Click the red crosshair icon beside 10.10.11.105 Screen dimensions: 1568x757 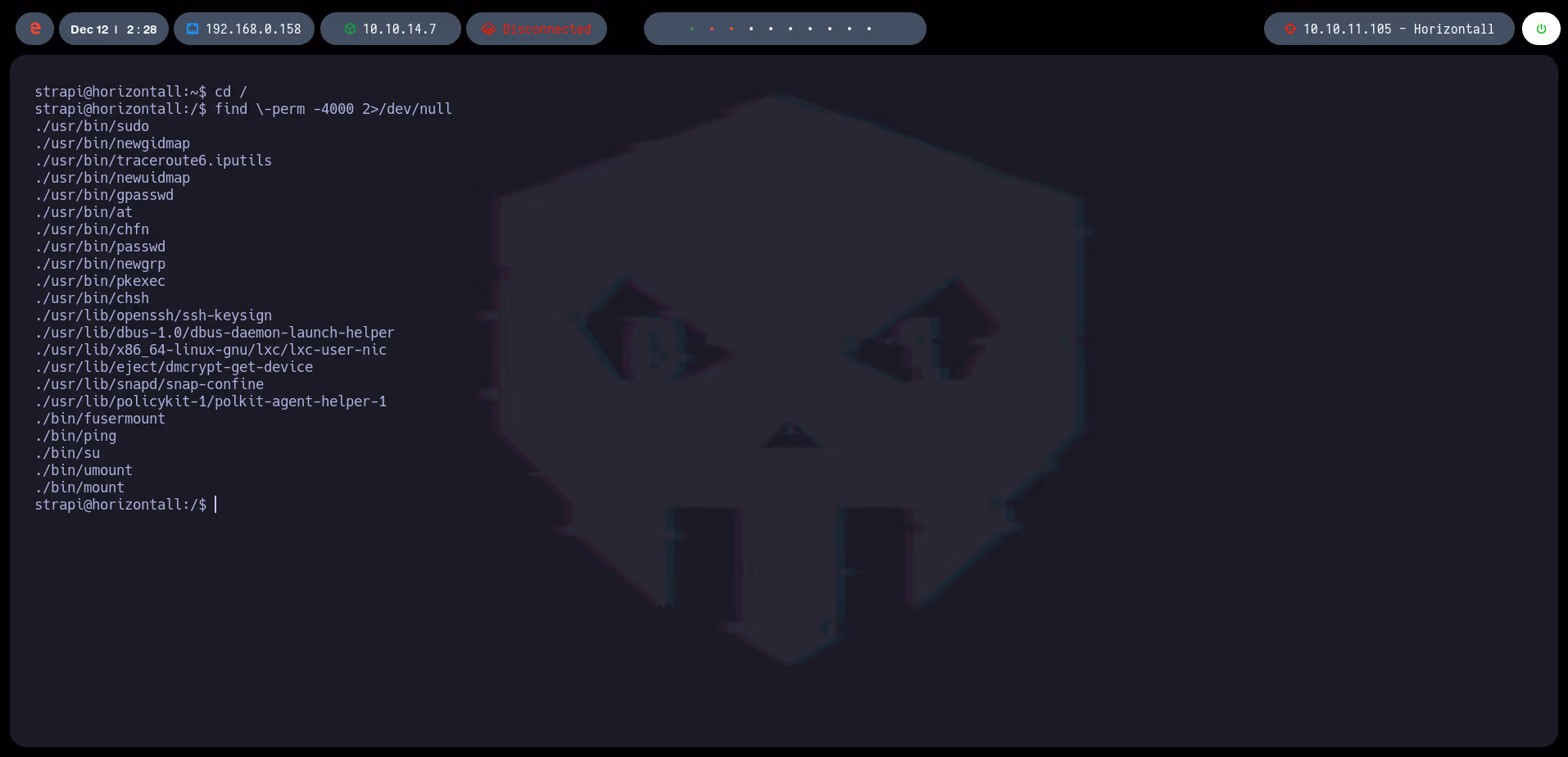coord(1291,28)
